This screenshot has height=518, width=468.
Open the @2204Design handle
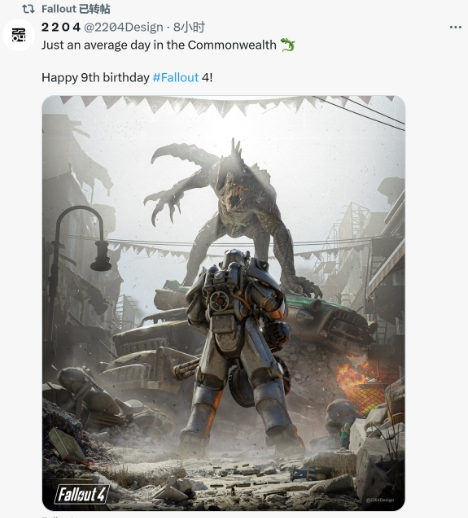[x=123, y=27]
